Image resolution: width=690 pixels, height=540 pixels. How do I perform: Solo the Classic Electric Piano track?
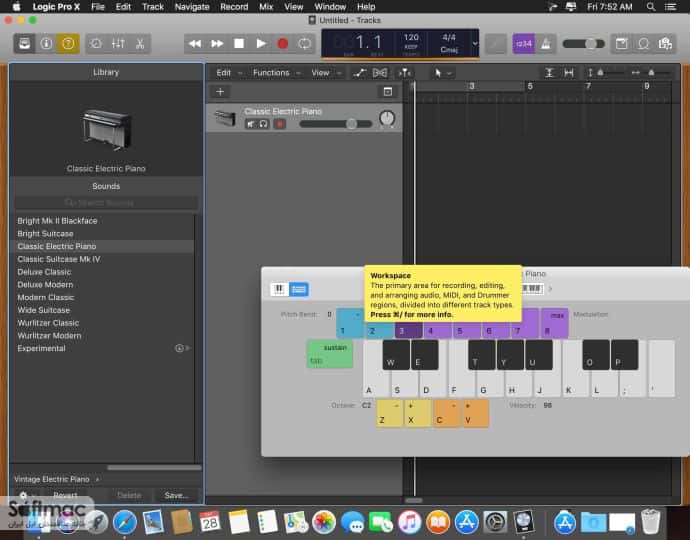(x=263, y=124)
